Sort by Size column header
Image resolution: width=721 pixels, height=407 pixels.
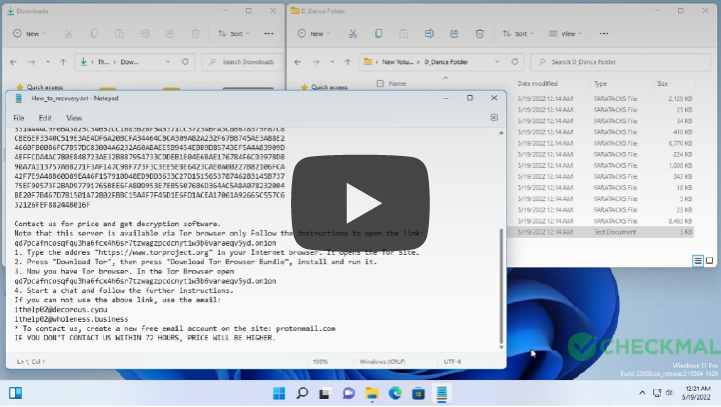662,84
